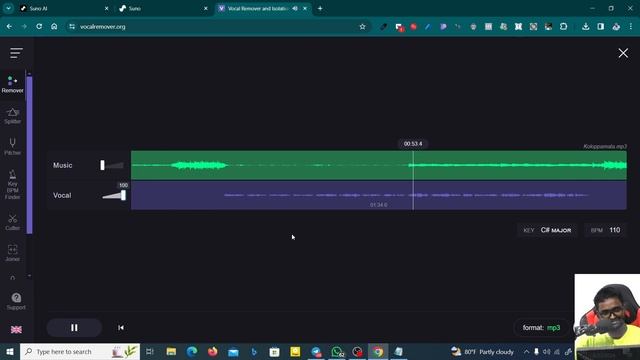Open the Extensions puzzle icon
The height and width of the screenshot is (360, 640).
coord(564,27)
